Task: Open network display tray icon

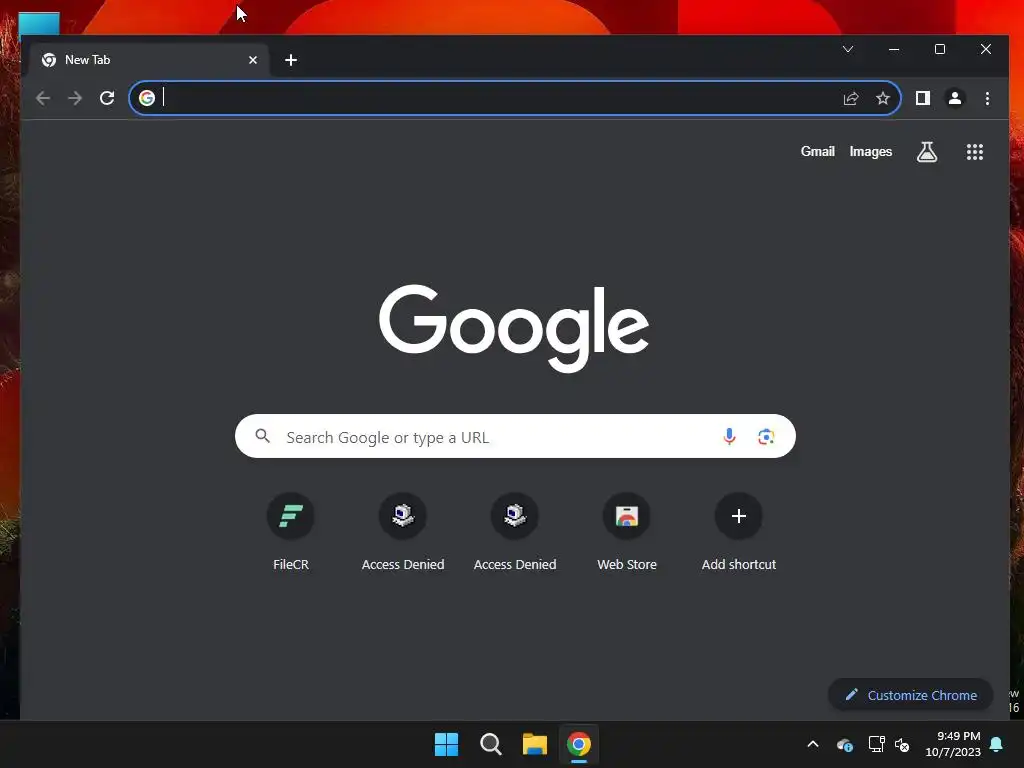Action: [x=876, y=744]
